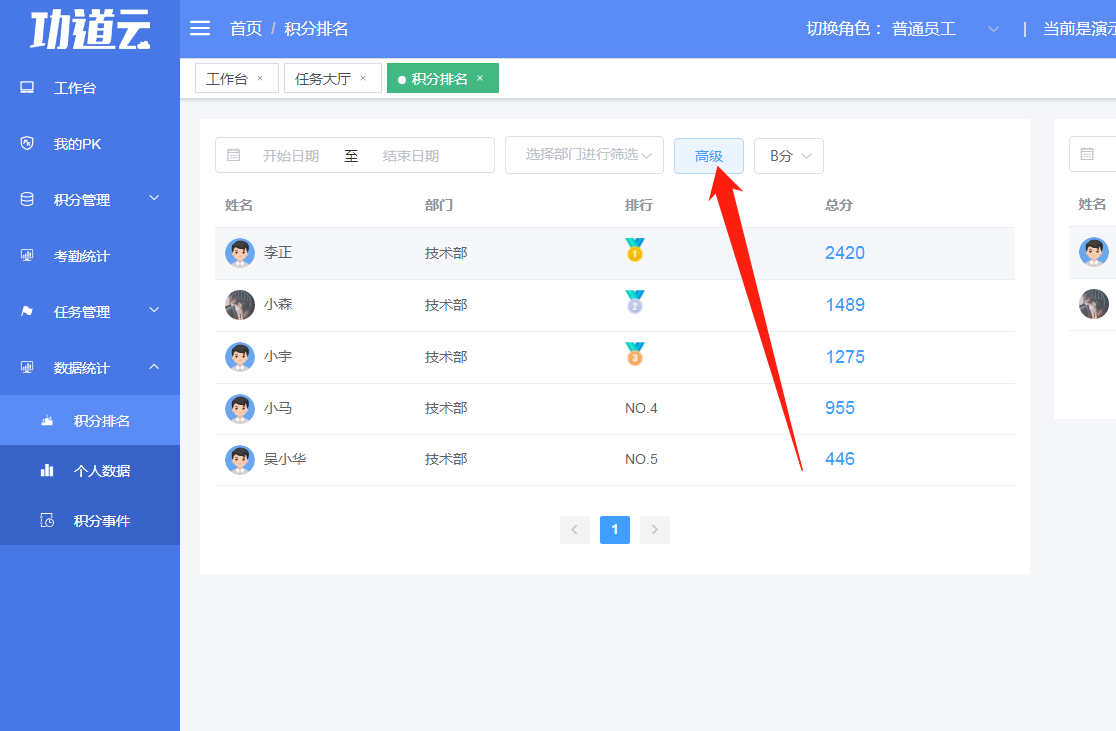Open the B分 score type dropdown

[x=789, y=156]
